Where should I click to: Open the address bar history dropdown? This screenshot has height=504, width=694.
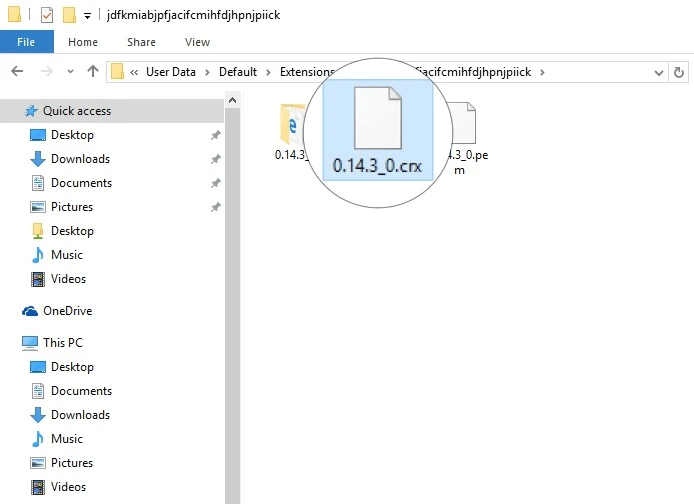pos(657,72)
